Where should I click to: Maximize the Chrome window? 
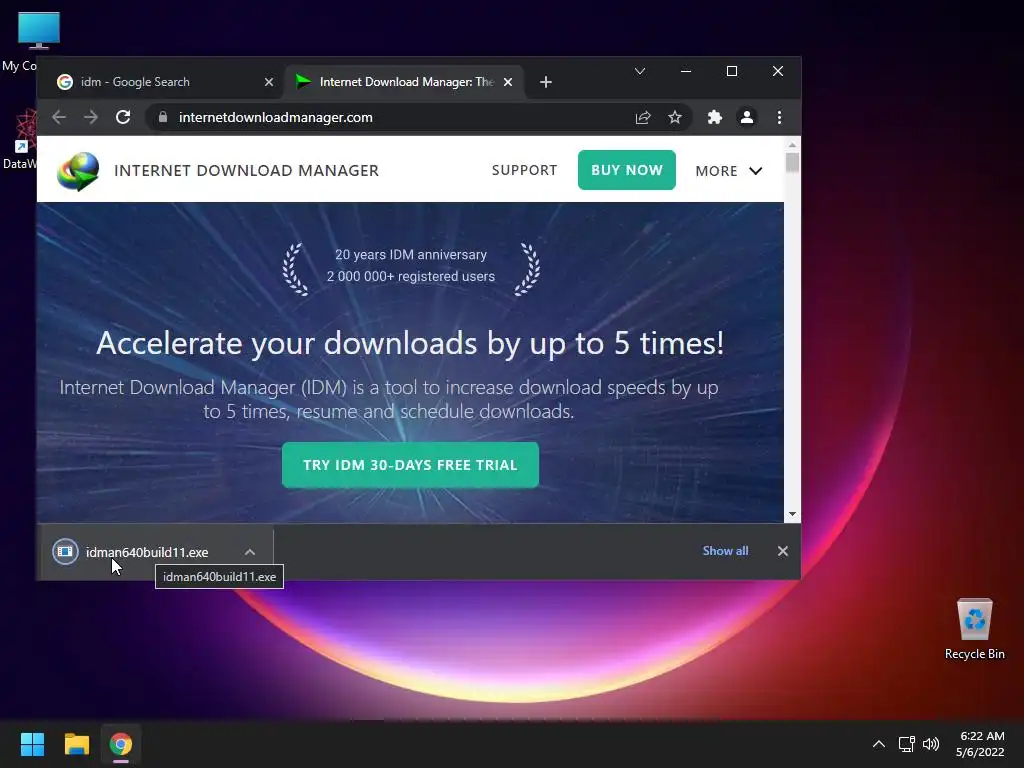pos(732,71)
